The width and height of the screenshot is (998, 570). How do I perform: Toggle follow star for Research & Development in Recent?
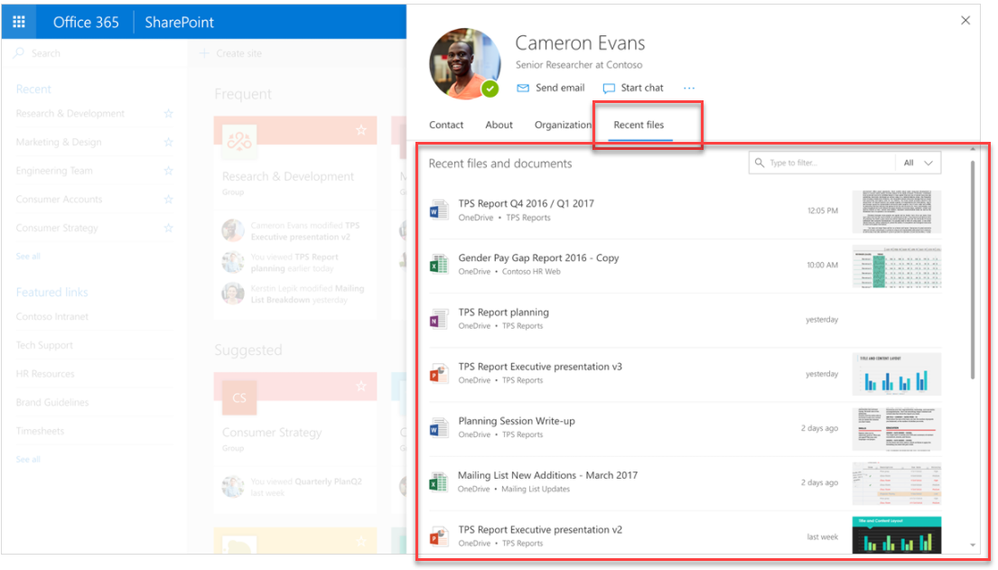[x=168, y=113]
